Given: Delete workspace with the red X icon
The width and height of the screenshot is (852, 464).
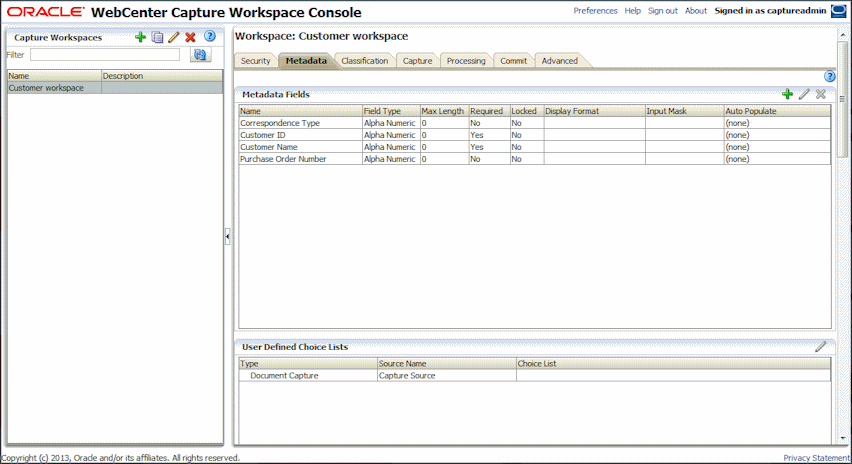Looking at the screenshot, I should (190, 37).
